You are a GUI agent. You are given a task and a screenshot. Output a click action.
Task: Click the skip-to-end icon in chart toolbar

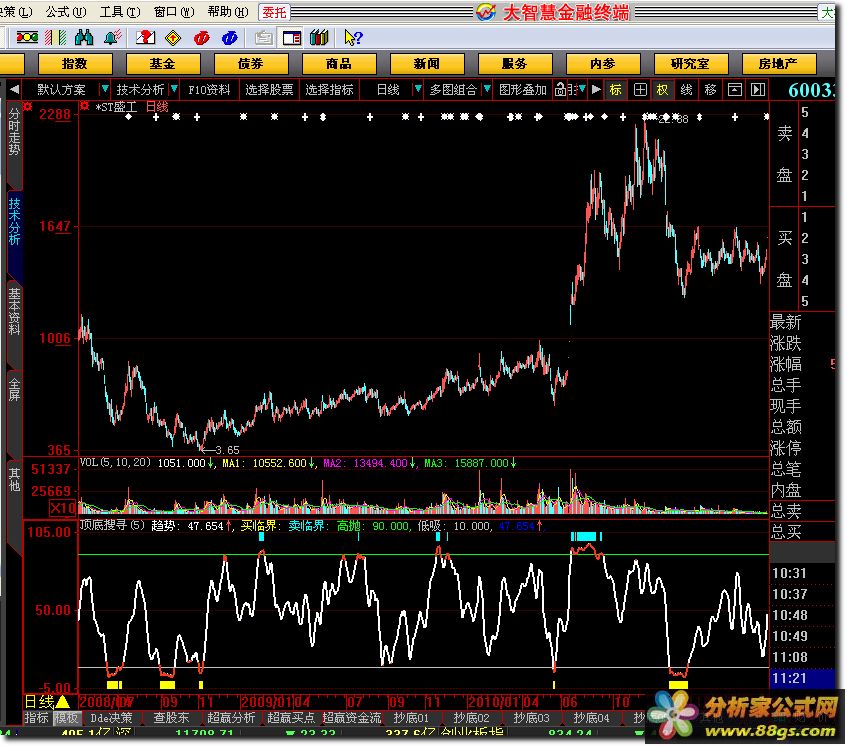(x=758, y=90)
